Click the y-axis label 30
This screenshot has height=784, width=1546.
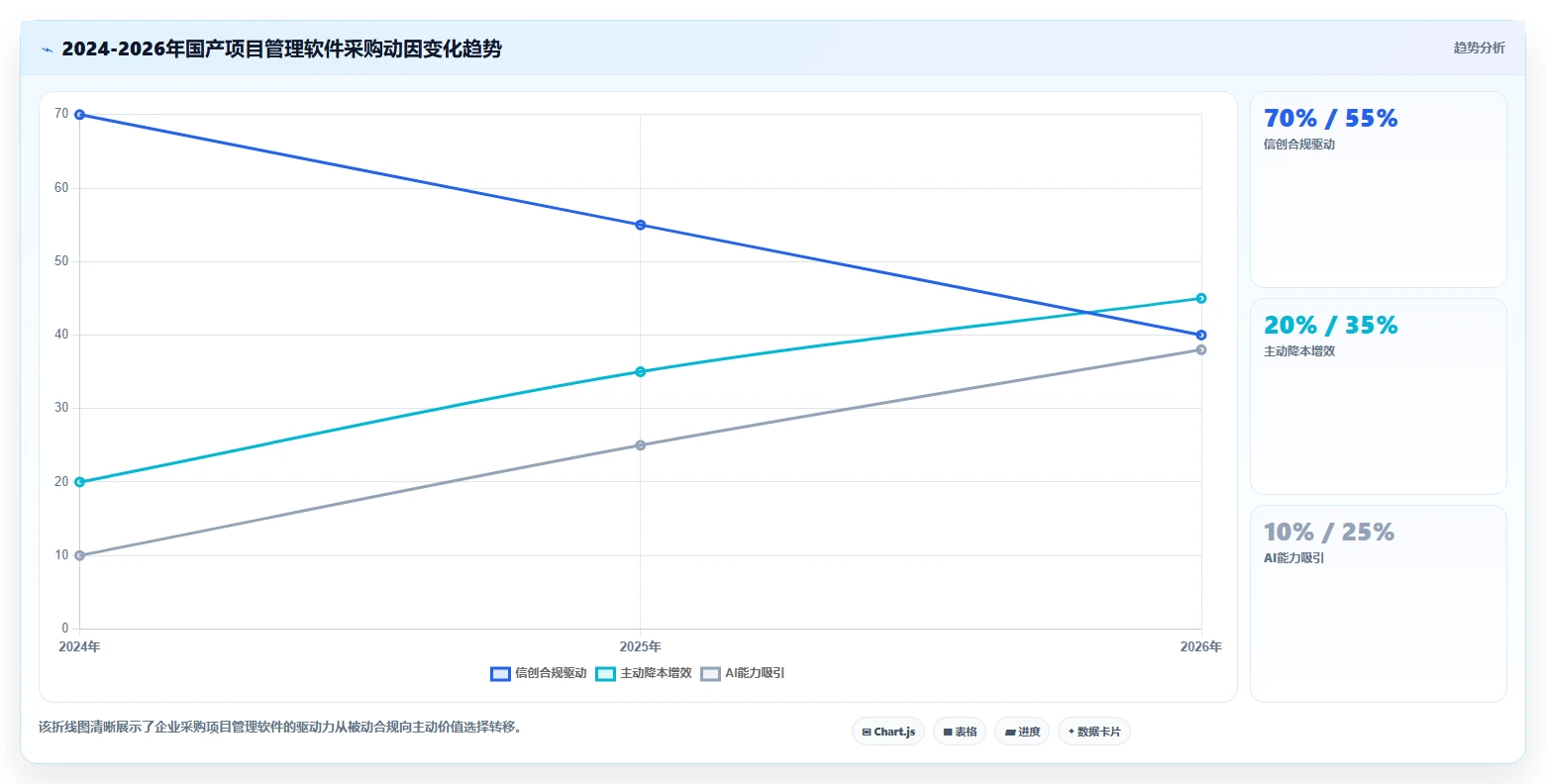coord(61,408)
